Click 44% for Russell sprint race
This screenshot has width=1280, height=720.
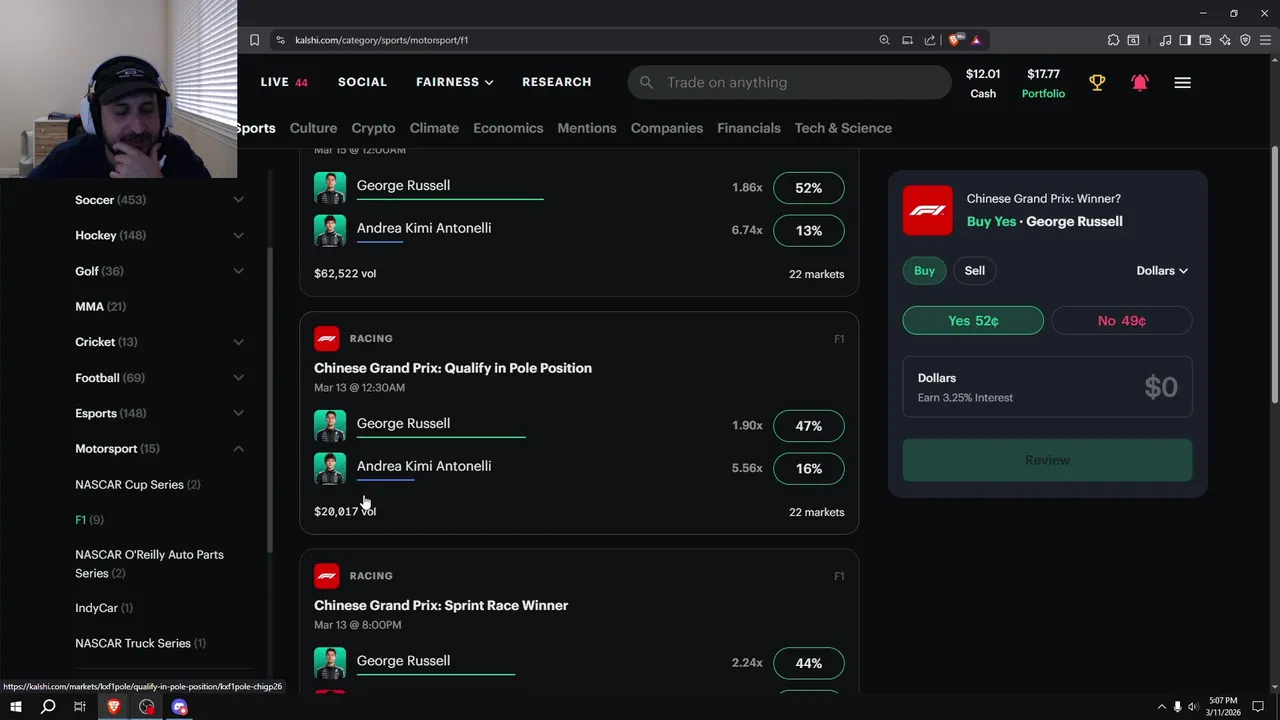click(x=808, y=663)
